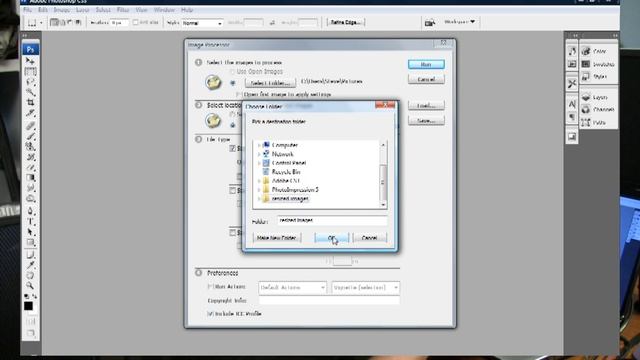Open the Edit menu
This screenshot has height=360, width=640.
[x=42, y=10]
